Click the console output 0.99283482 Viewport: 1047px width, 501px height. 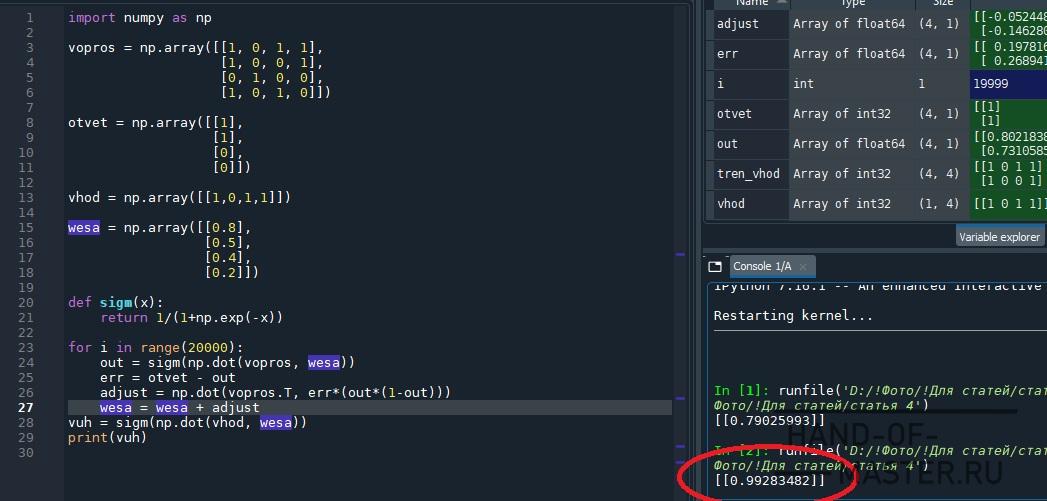770,481
